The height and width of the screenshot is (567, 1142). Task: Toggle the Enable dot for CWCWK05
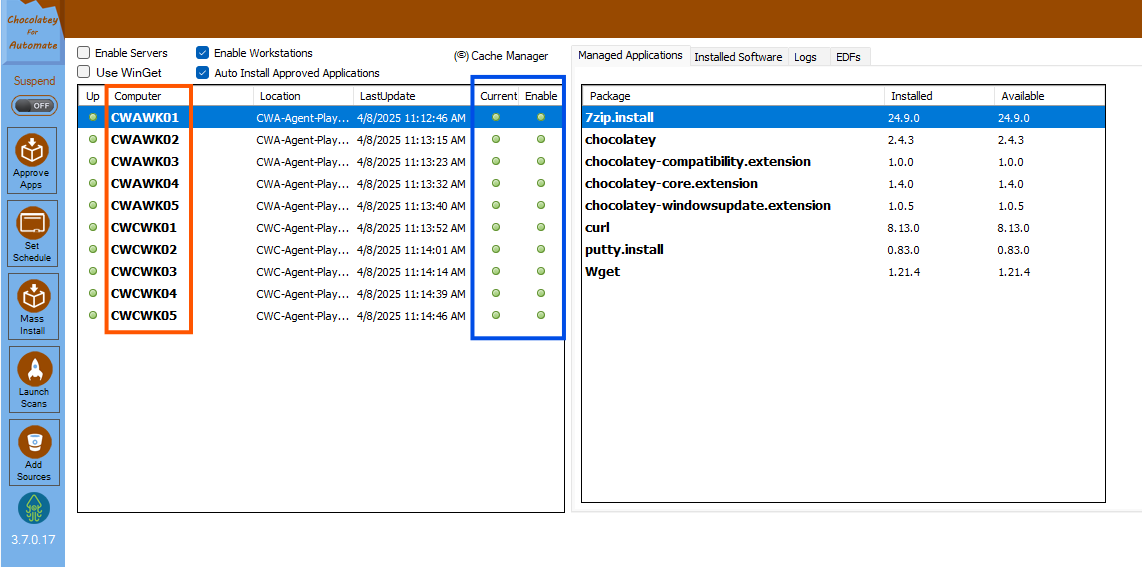click(540, 315)
